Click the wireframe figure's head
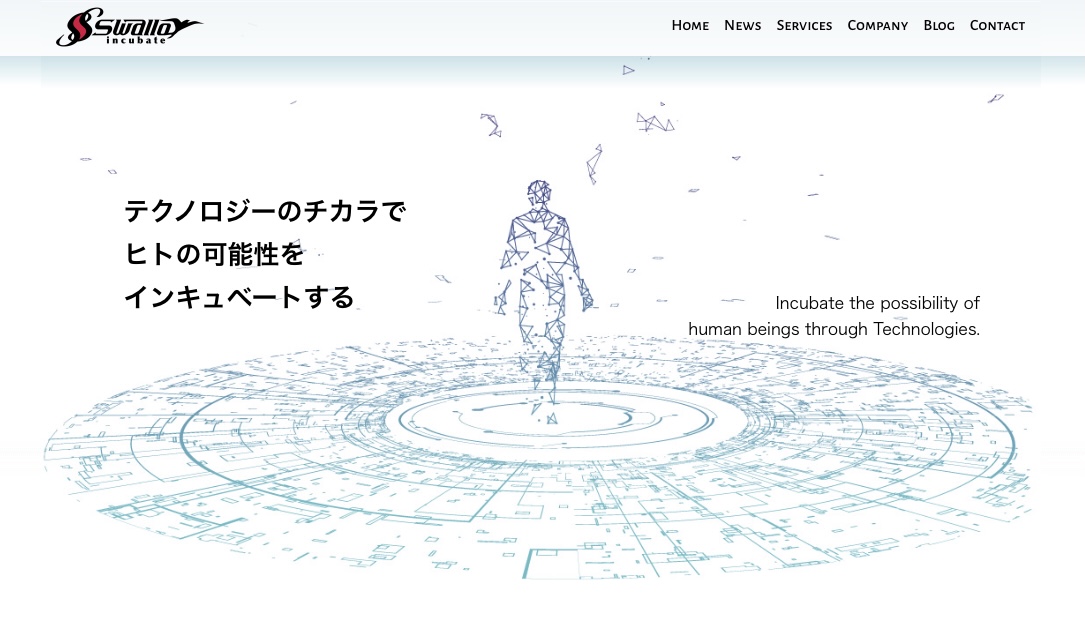This screenshot has height=635, width=1085. (x=539, y=192)
